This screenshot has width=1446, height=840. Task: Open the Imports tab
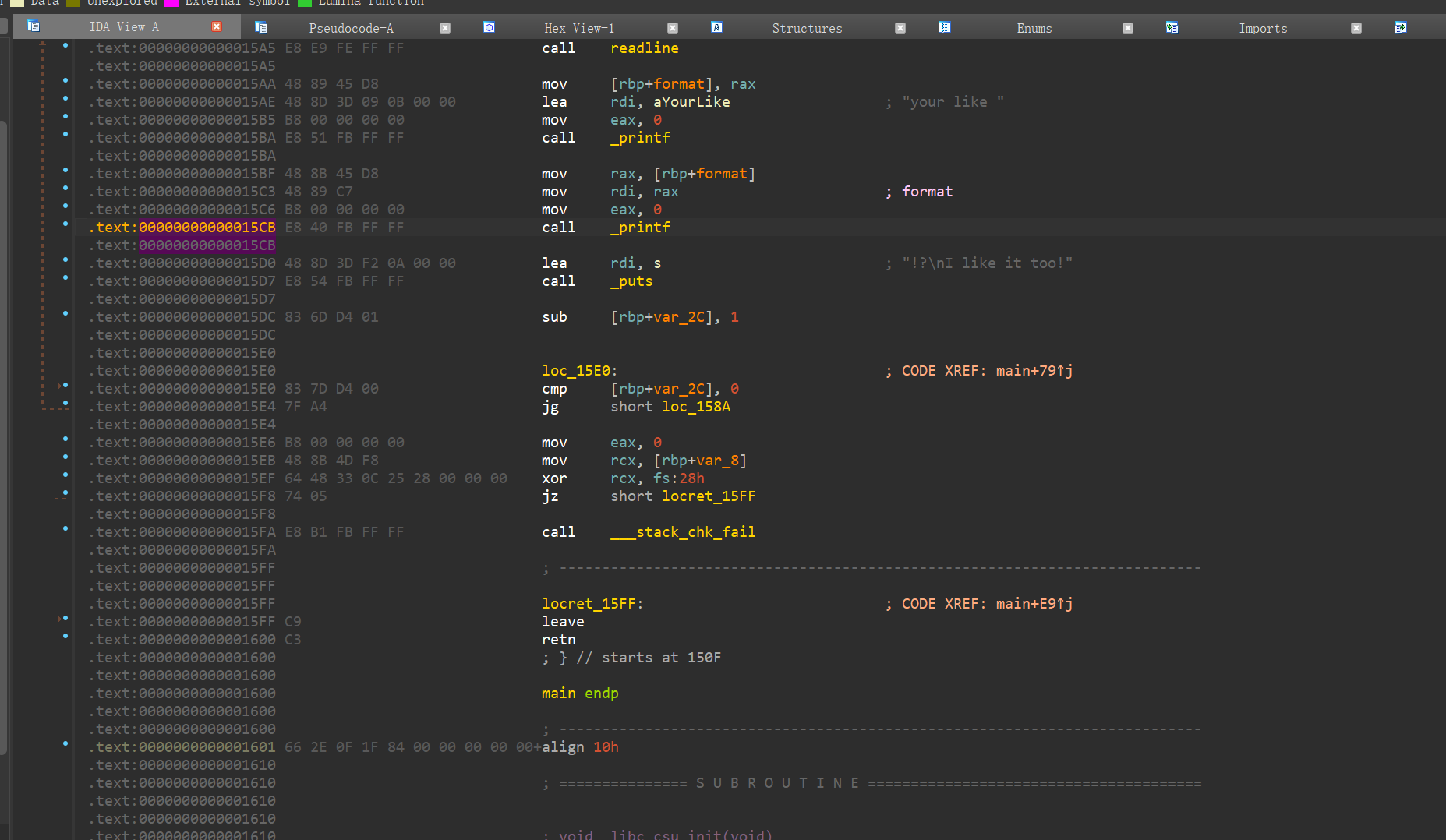point(1263,28)
